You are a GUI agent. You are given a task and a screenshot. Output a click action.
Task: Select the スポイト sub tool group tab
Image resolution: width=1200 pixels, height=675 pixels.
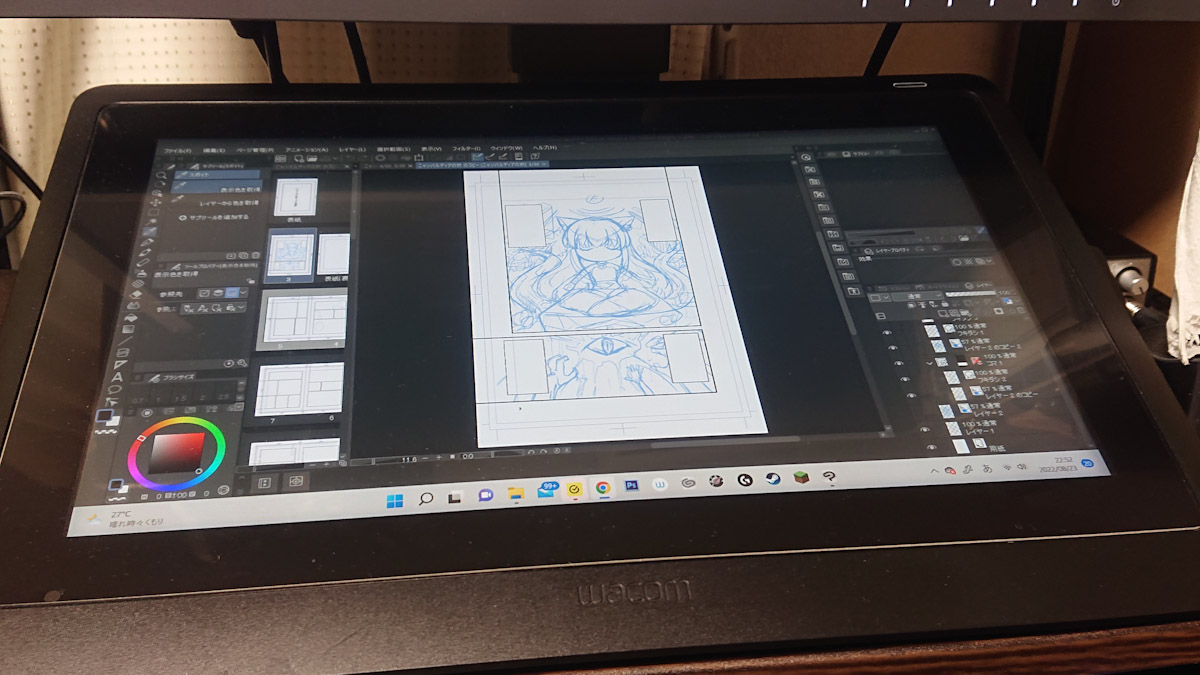click(x=216, y=174)
